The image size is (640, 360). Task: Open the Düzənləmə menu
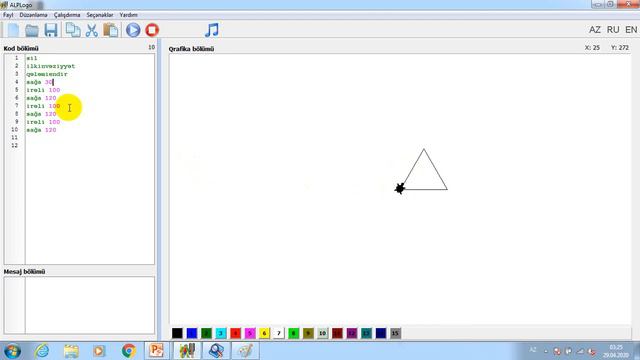33,15
